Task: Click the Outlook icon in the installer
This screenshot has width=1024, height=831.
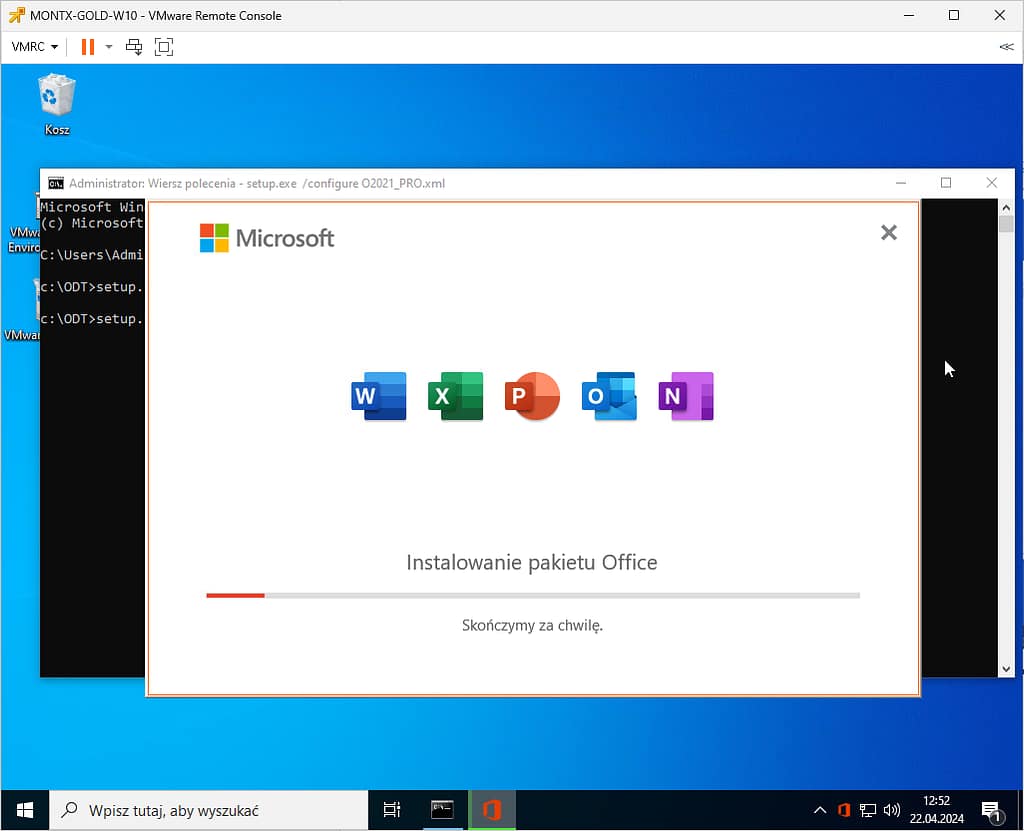Action: (609, 396)
